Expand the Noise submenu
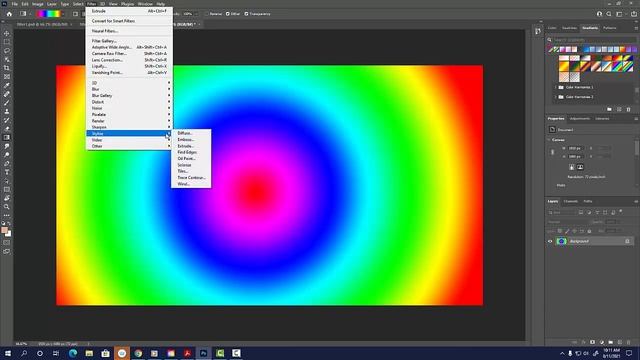The height and width of the screenshot is (360, 640). [x=129, y=108]
